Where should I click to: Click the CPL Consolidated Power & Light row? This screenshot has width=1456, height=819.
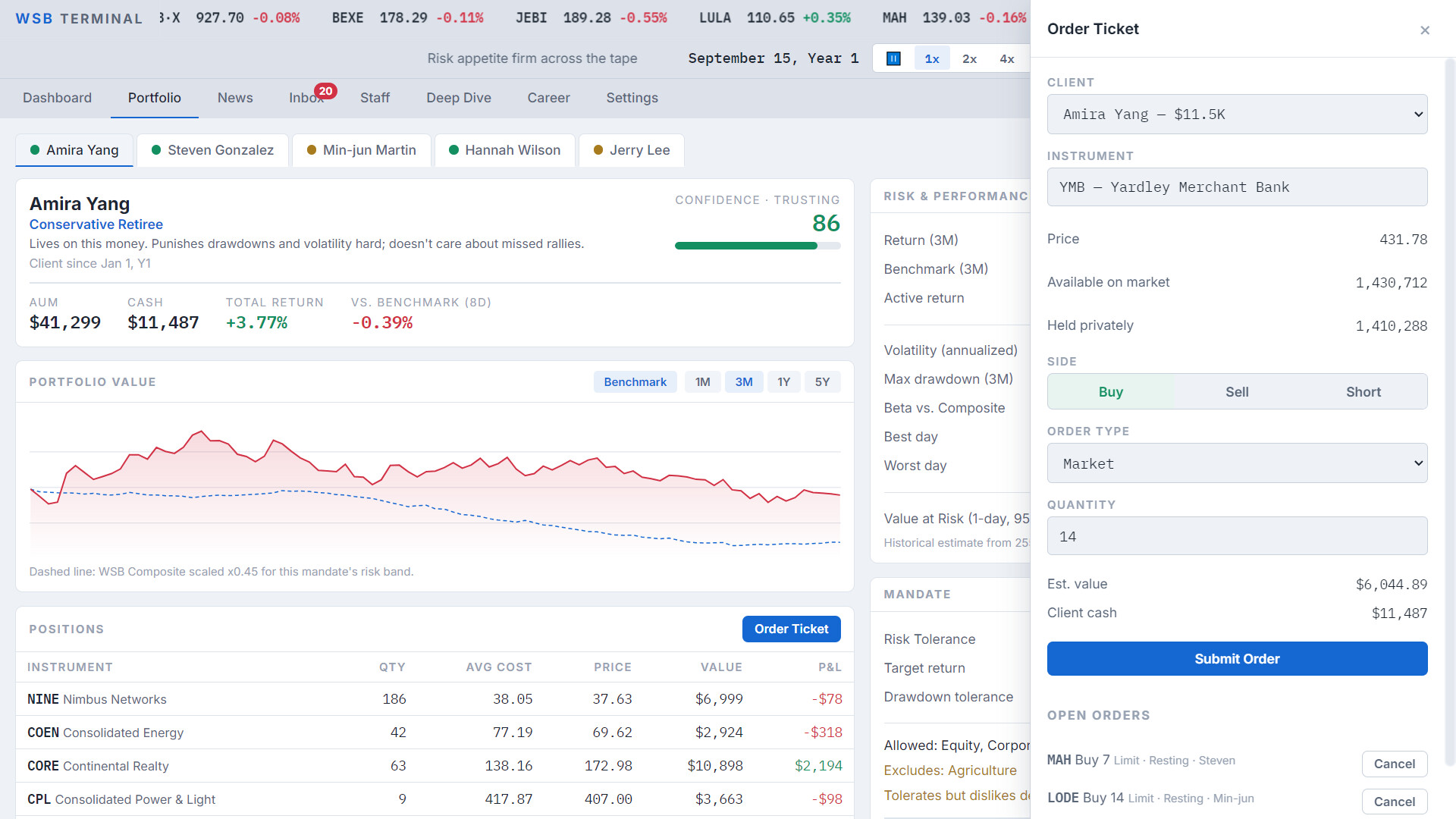click(435, 799)
